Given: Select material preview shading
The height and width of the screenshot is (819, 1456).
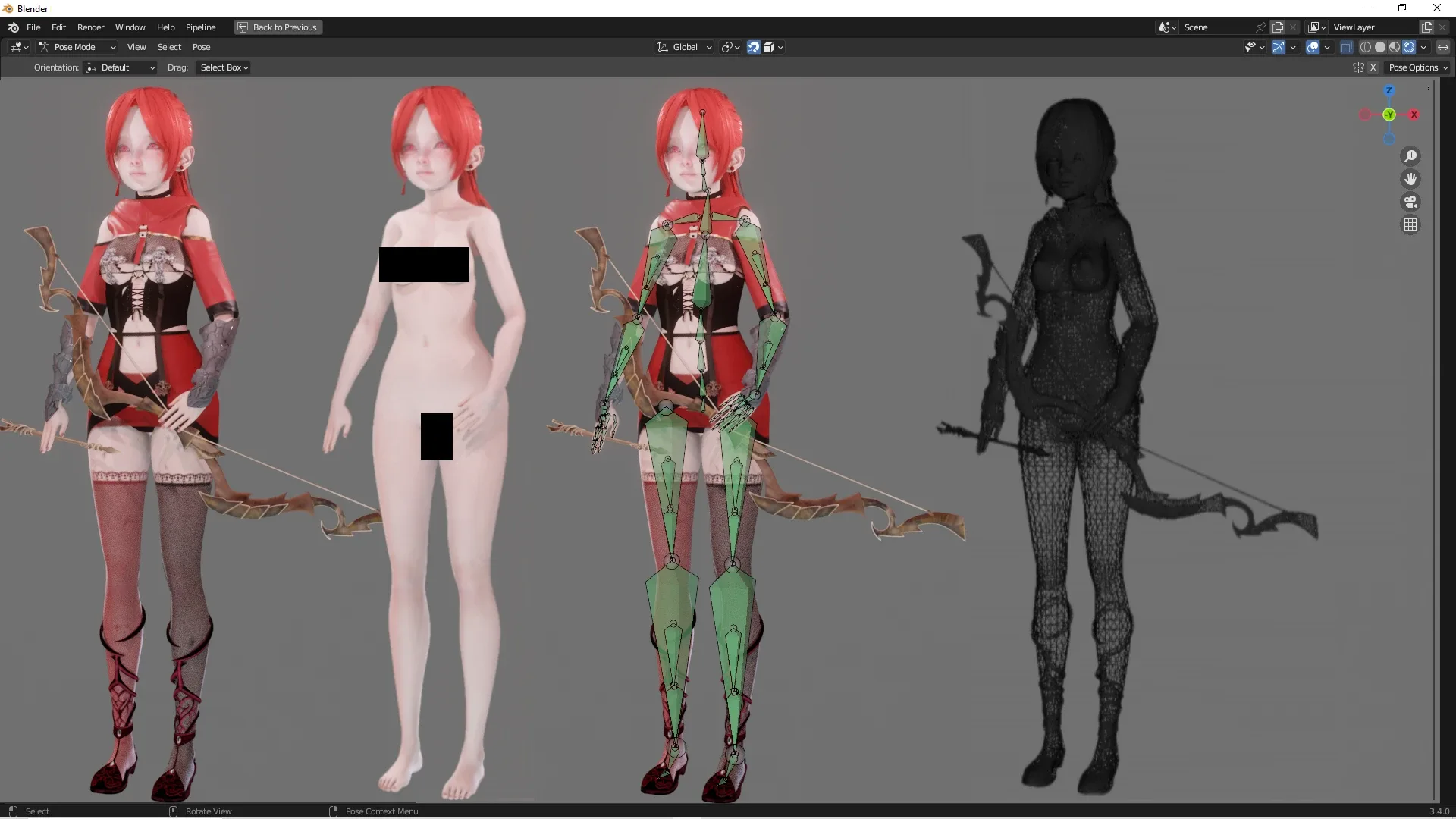Looking at the screenshot, I should [x=1395, y=47].
